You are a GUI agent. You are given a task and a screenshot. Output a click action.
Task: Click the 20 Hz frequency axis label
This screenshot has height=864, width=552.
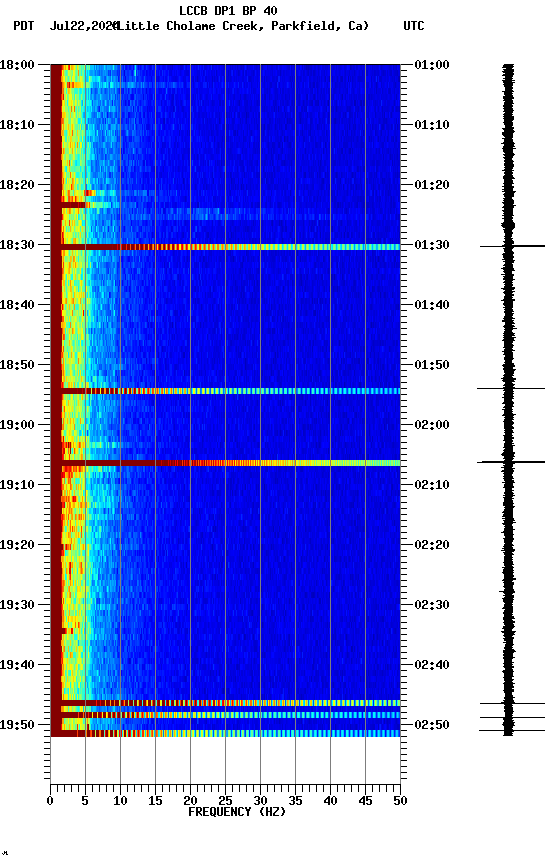click(x=190, y=802)
